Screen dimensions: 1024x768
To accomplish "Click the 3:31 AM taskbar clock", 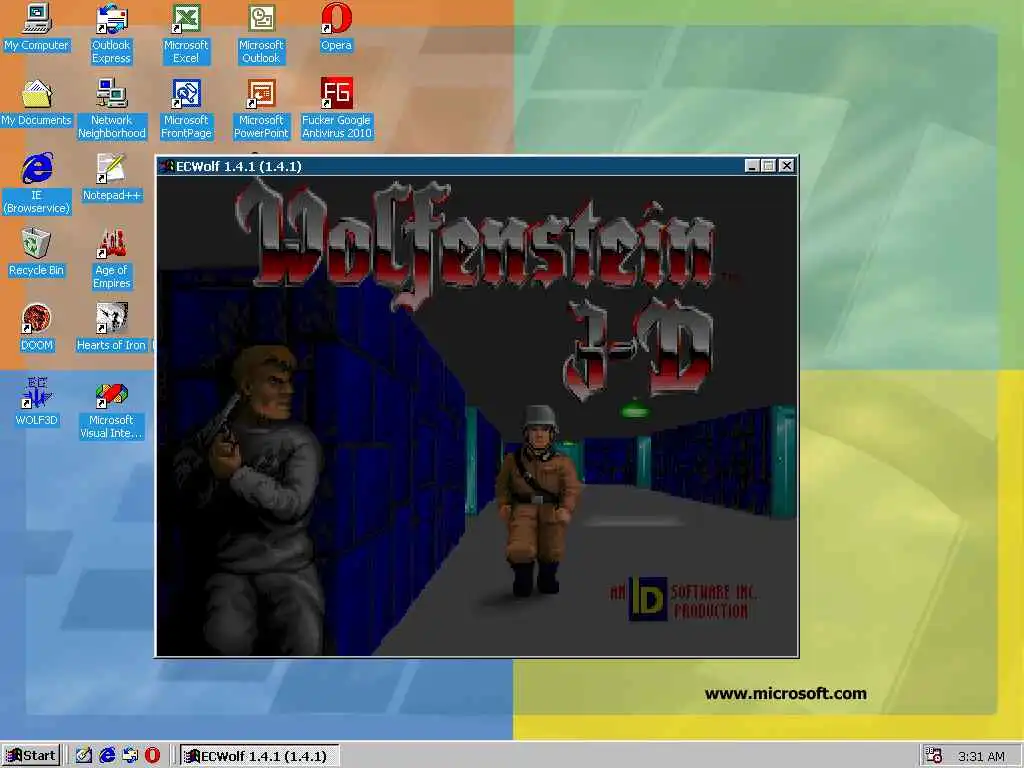I will pos(981,756).
